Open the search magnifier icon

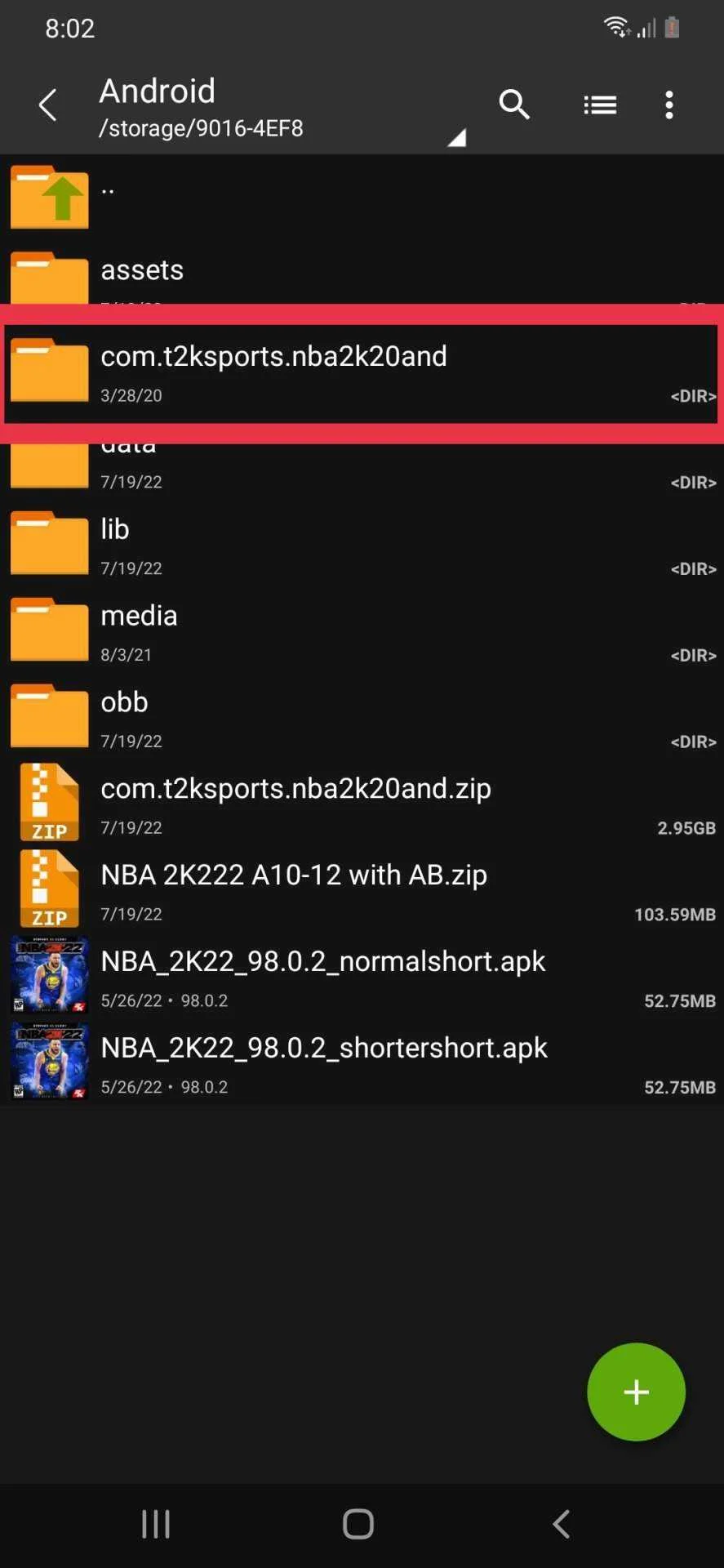point(514,105)
